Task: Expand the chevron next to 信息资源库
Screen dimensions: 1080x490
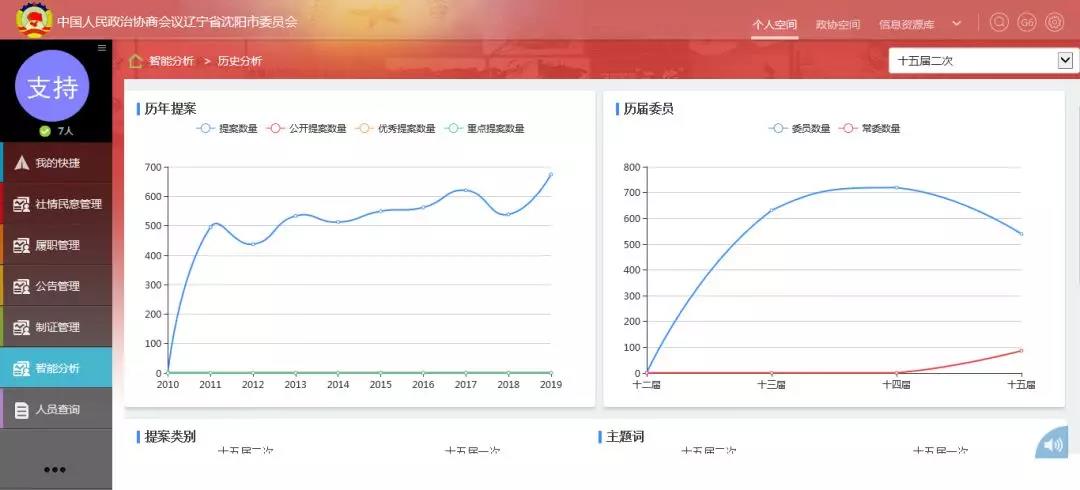Action: (x=957, y=23)
